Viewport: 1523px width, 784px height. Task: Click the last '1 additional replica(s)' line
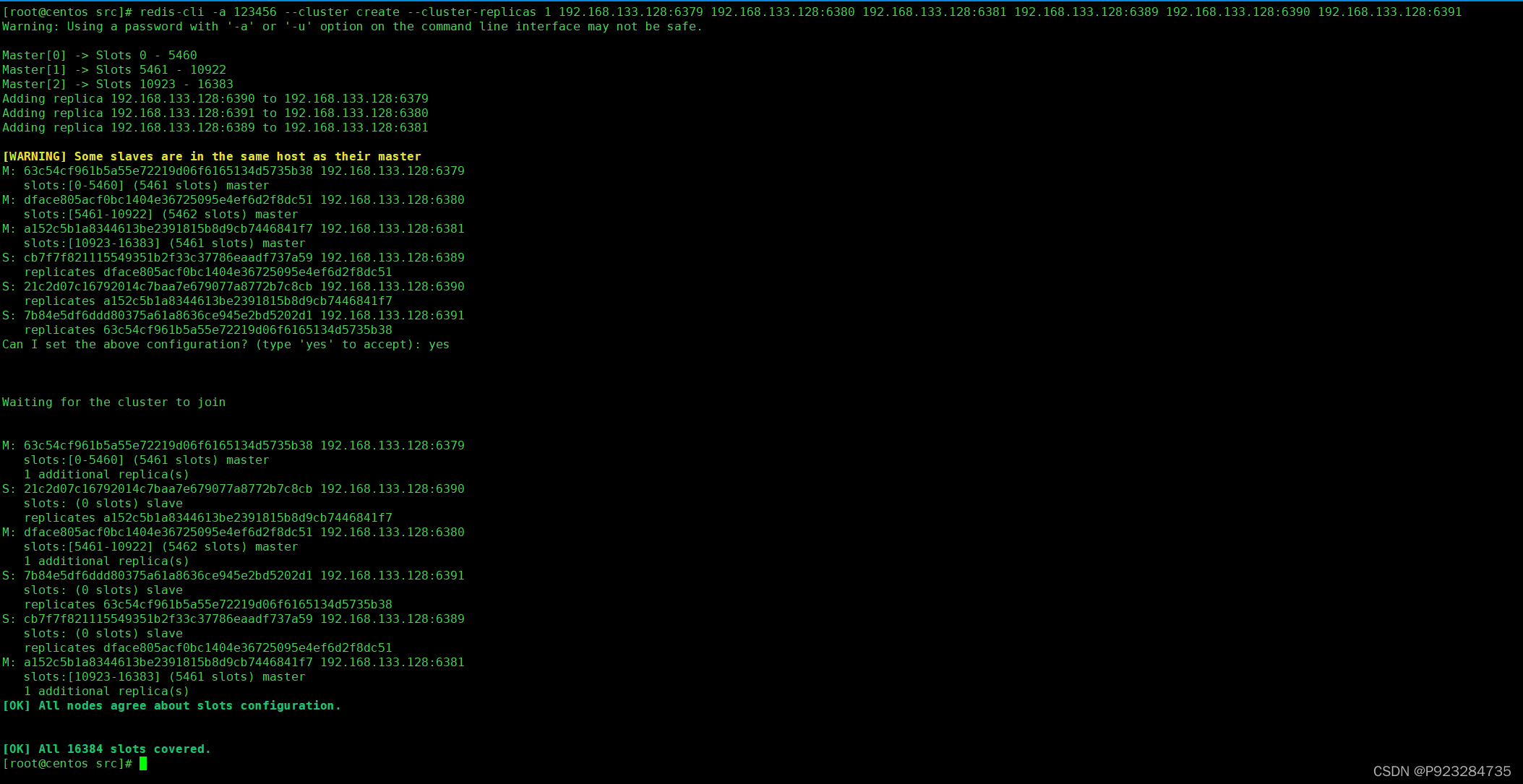[106, 692]
